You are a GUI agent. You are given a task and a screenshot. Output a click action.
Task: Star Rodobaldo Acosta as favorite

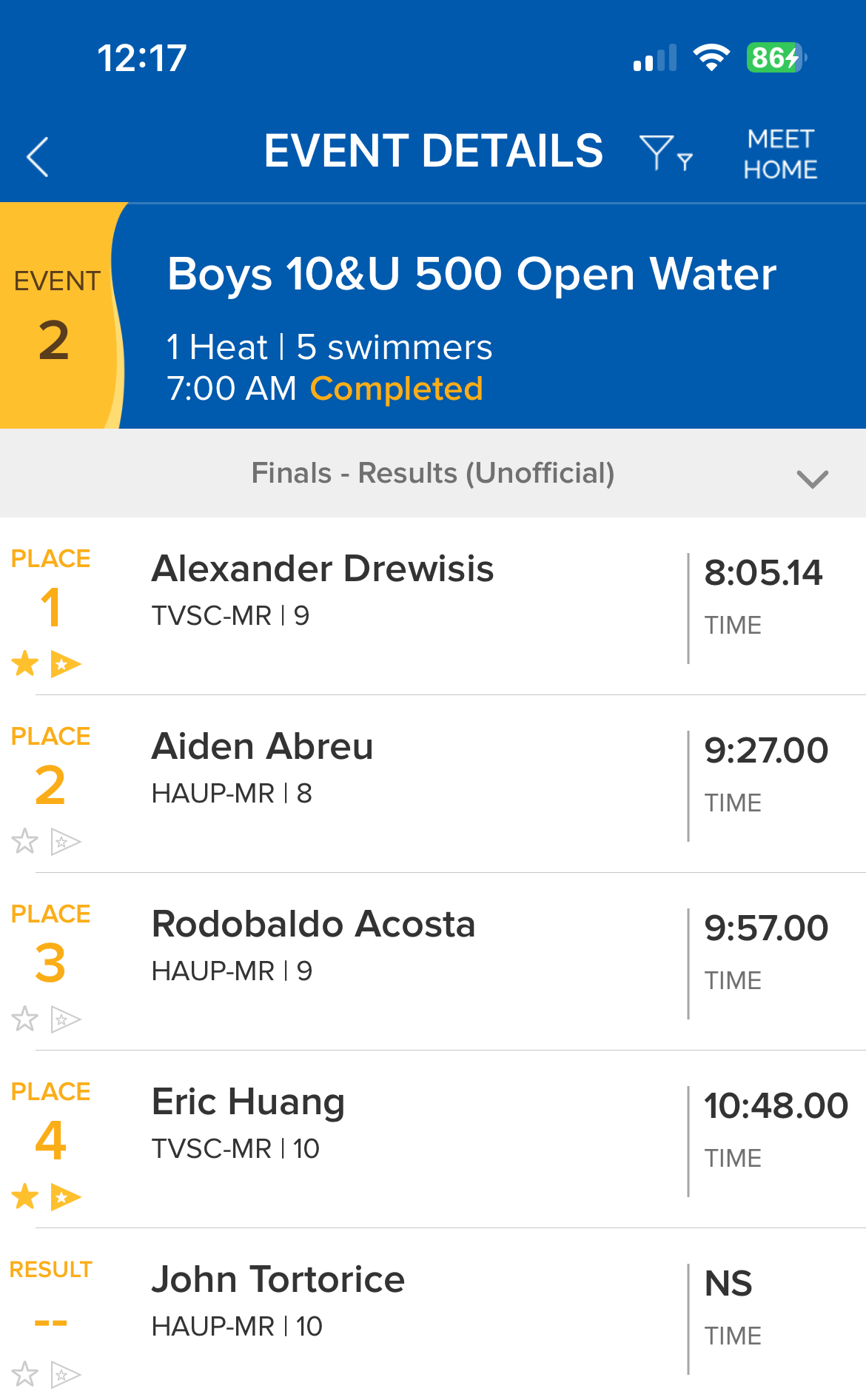[x=25, y=1019]
